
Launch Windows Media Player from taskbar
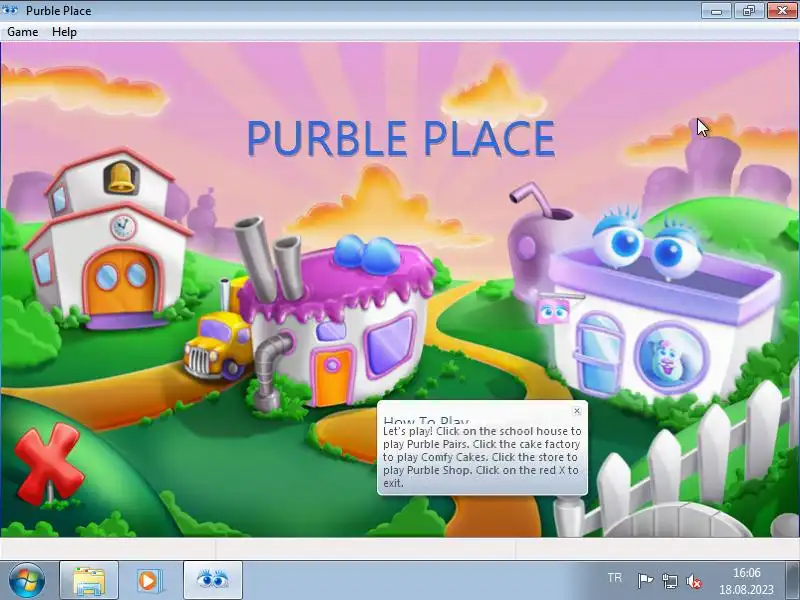tap(150, 580)
